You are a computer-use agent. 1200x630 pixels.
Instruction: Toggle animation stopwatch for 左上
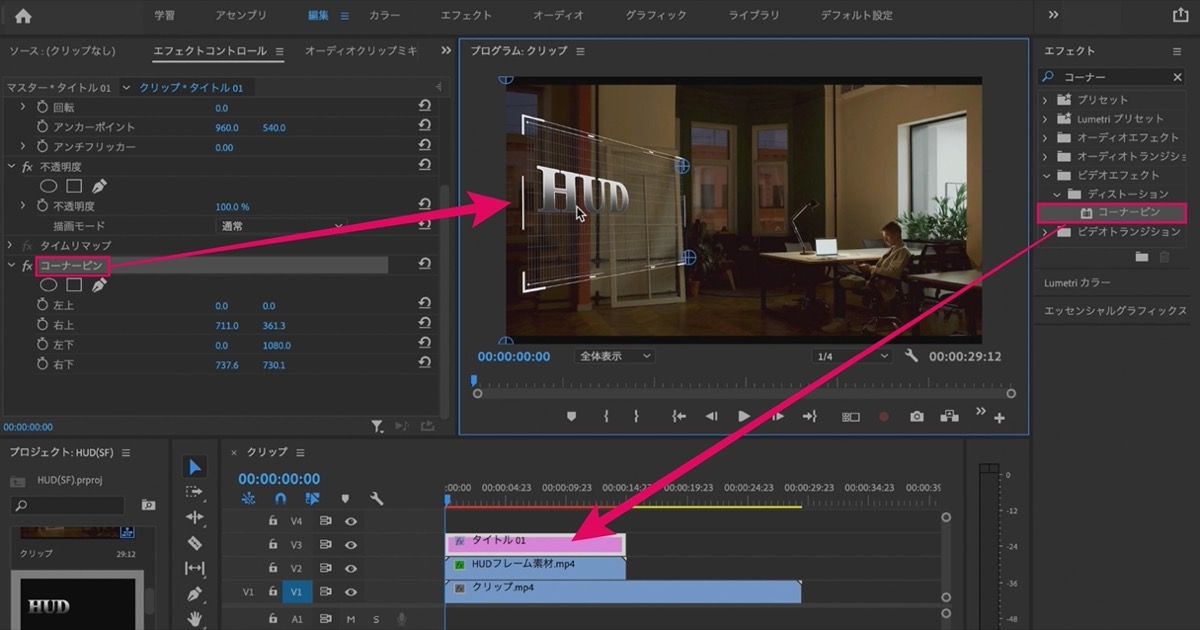pyautogui.click(x=42, y=306)
